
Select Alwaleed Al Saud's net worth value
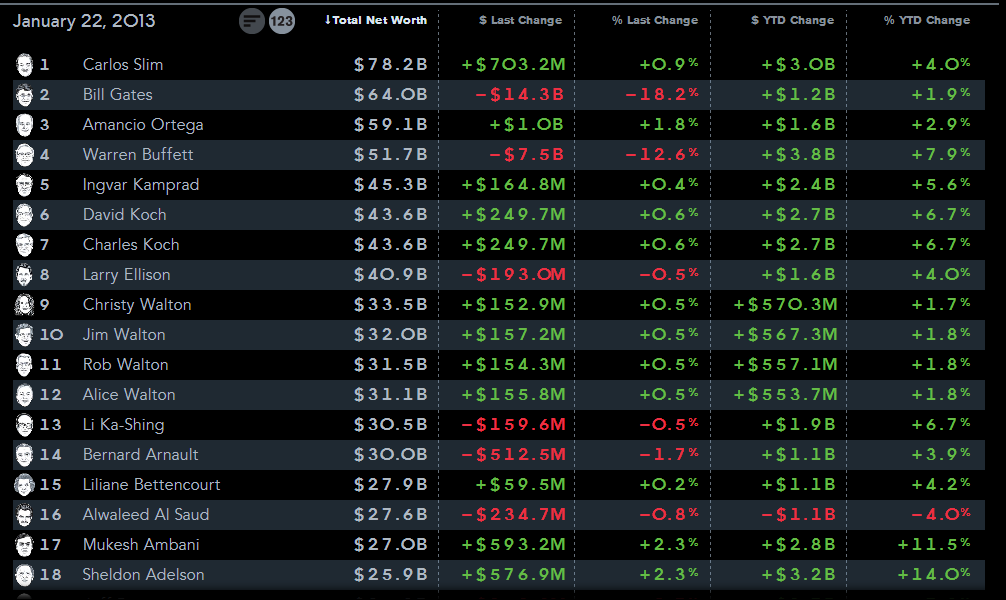coord(390,515)
